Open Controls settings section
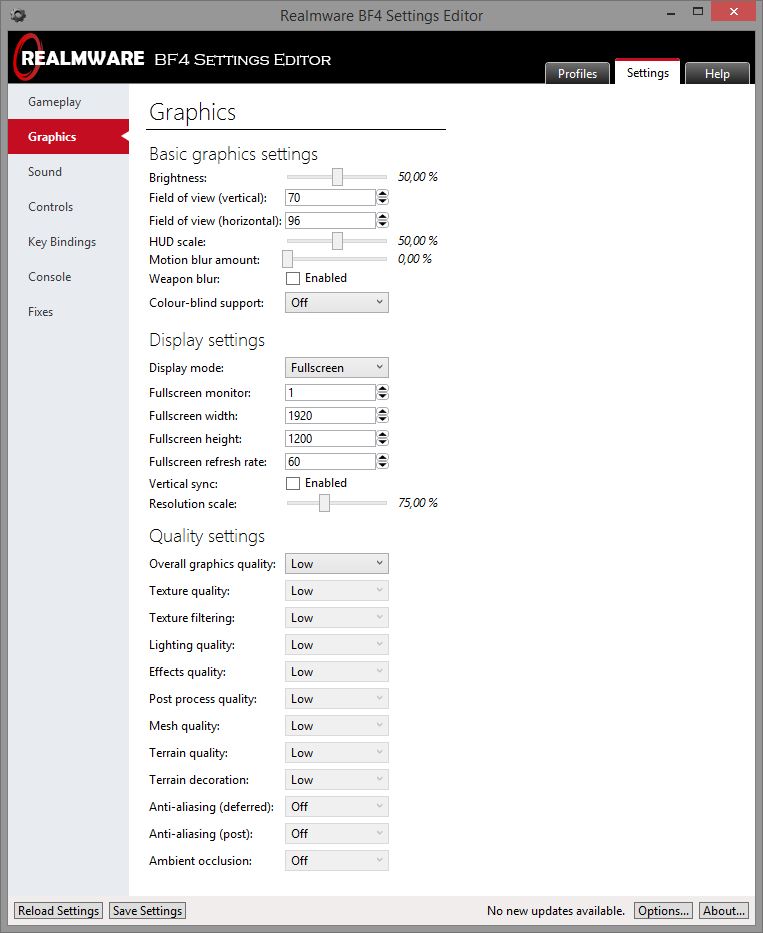763x933 pixels. pyautogui.click(x=68, y=207)
